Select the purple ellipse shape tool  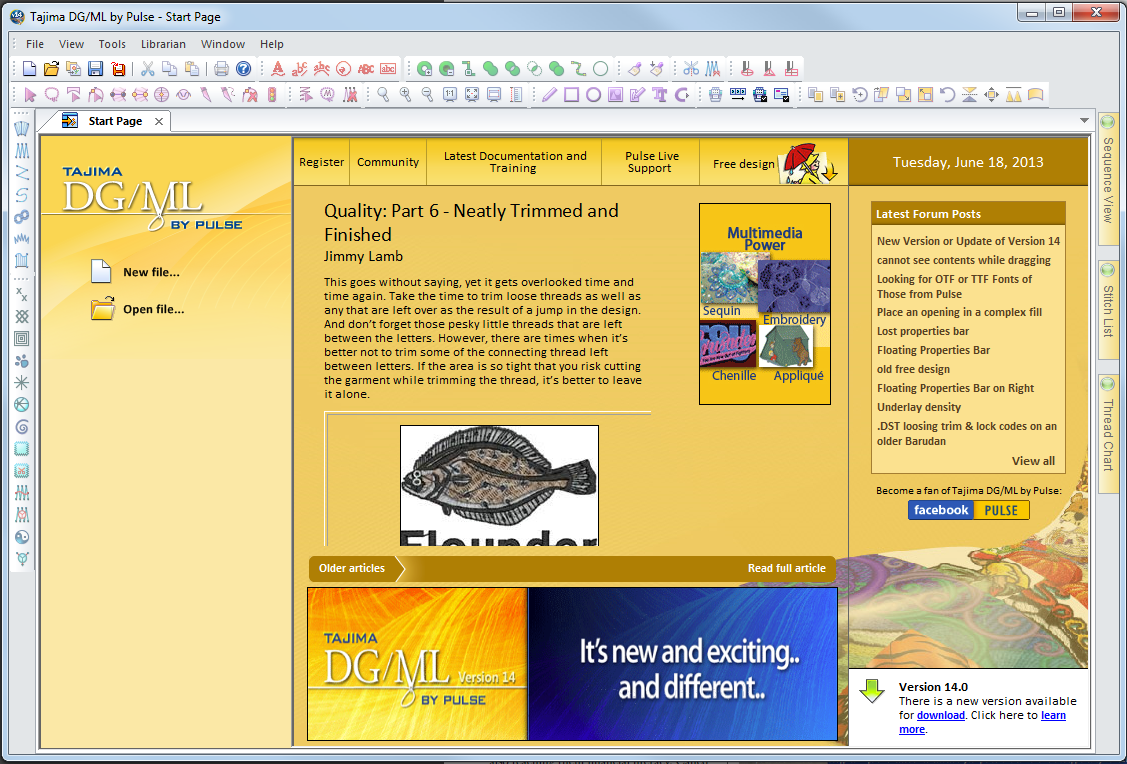point(593,94)
